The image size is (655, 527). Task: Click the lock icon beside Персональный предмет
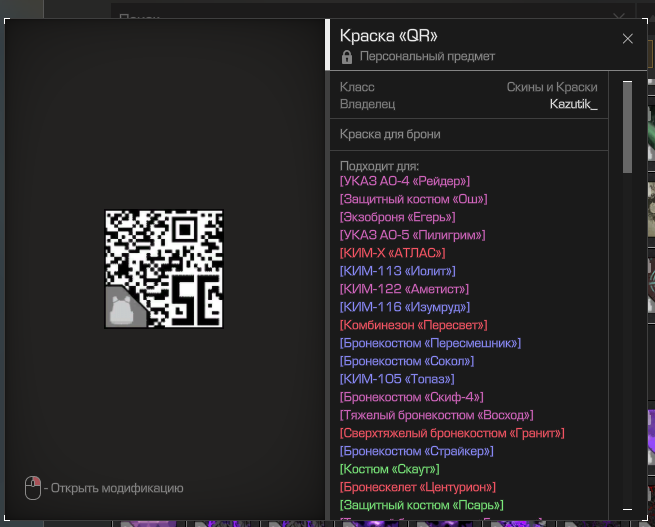coord(347,57)
